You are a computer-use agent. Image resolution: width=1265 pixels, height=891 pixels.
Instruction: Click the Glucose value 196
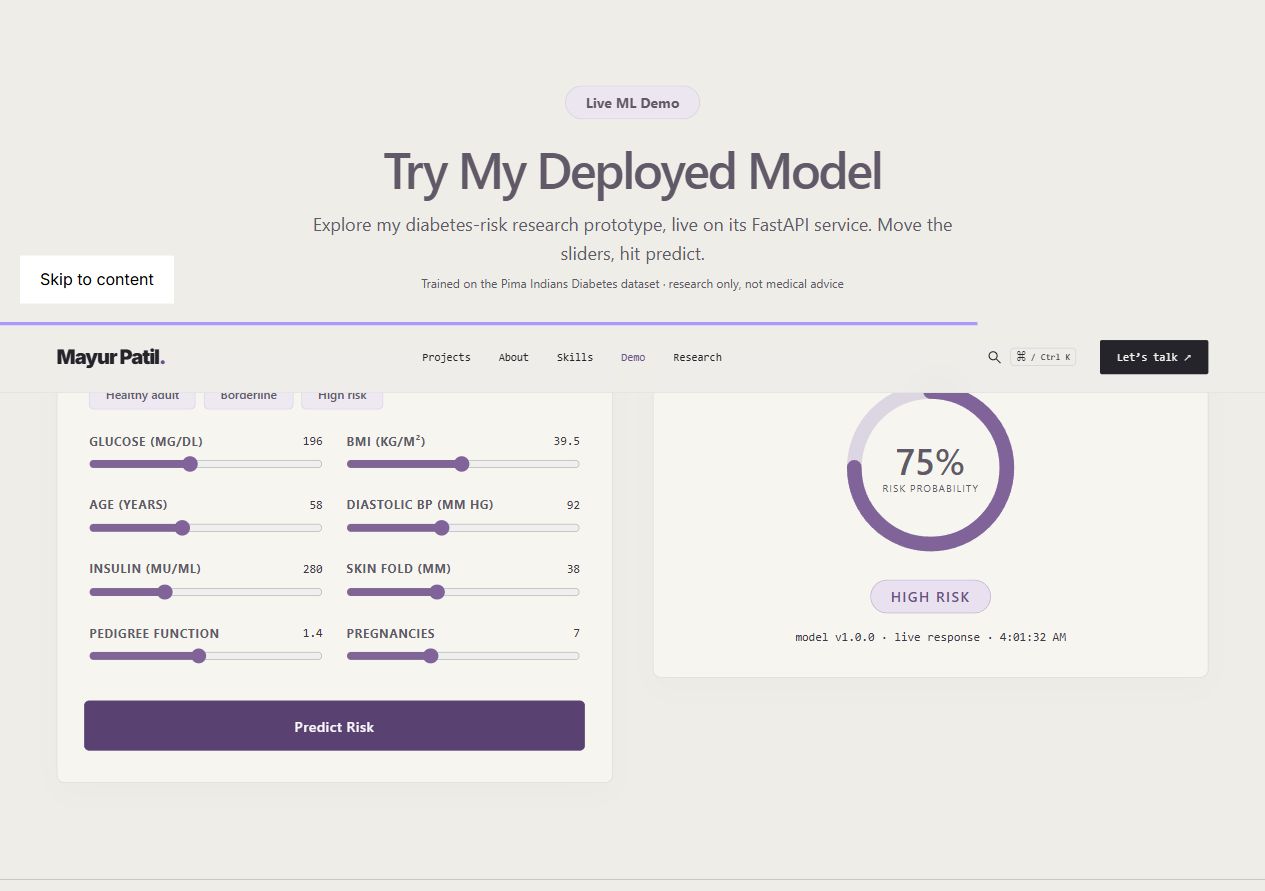click(x=312, y=441)
